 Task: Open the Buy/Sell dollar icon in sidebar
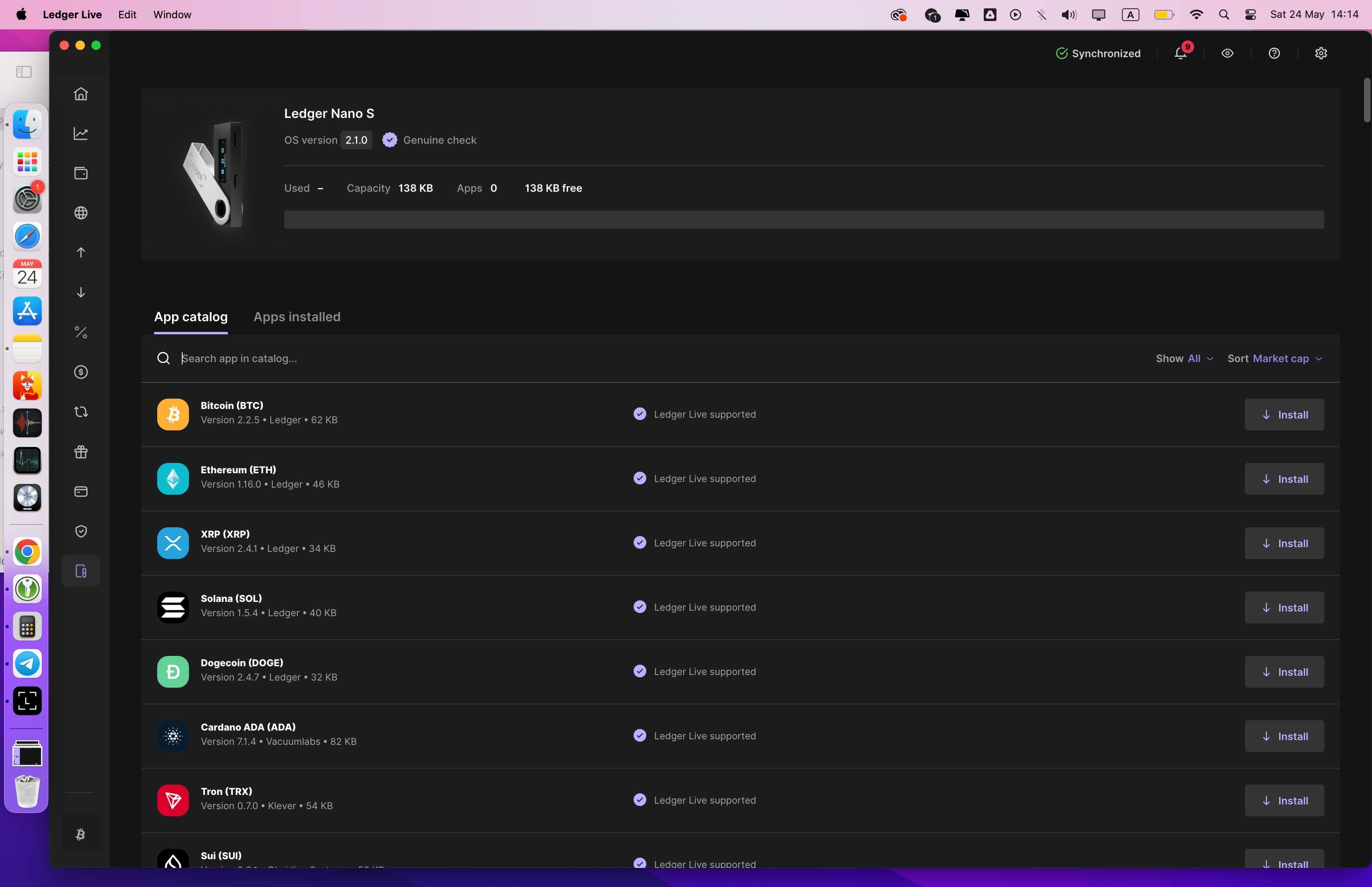click(x=81, y=372)
